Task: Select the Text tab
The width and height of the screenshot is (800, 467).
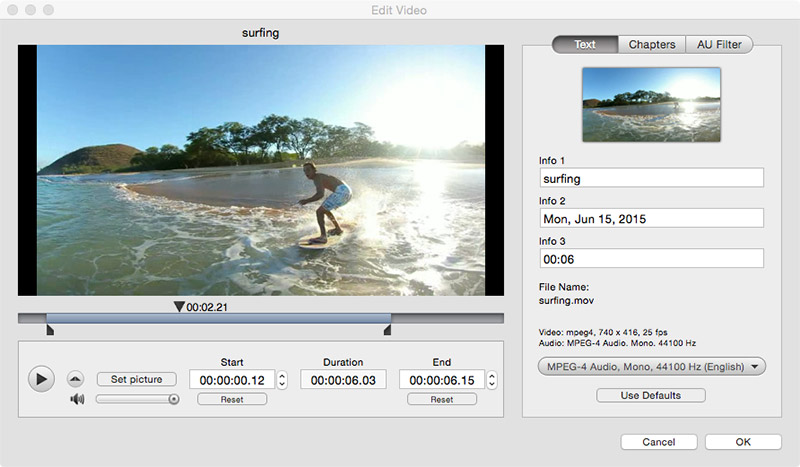Action: tap(585, 44)
